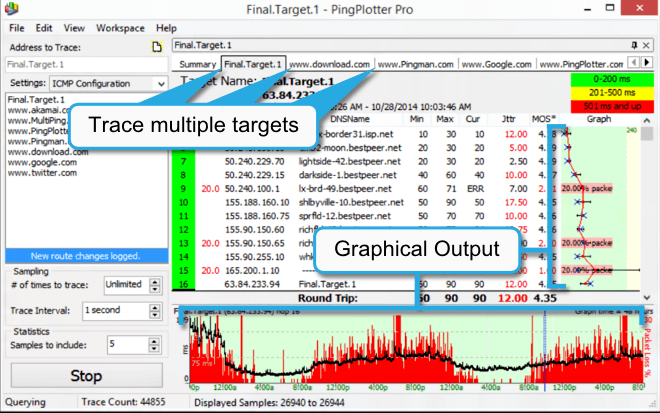Click the green 0-200 ms legend swatch
Screen dimensions: 660x413
612,79
